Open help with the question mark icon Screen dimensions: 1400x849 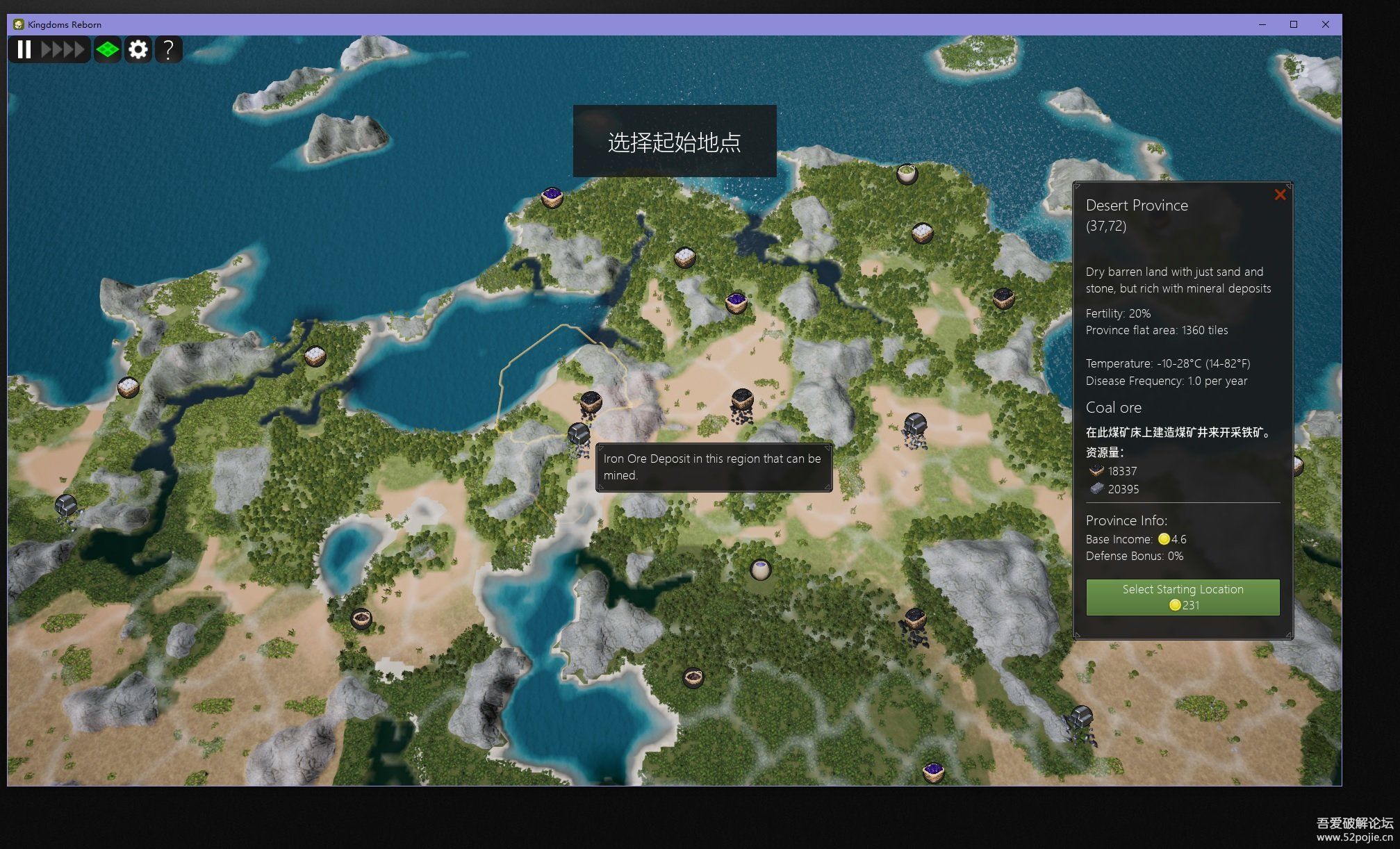[168, 49]
